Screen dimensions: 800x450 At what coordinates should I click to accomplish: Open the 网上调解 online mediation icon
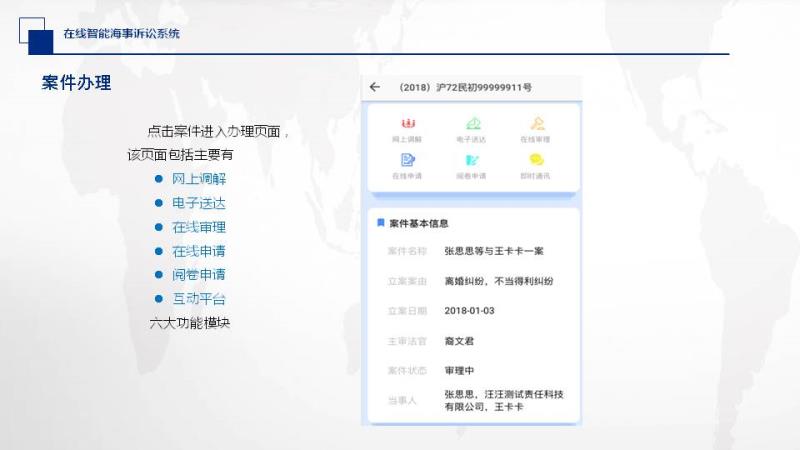pyautogui.click(x=407, y=124)
